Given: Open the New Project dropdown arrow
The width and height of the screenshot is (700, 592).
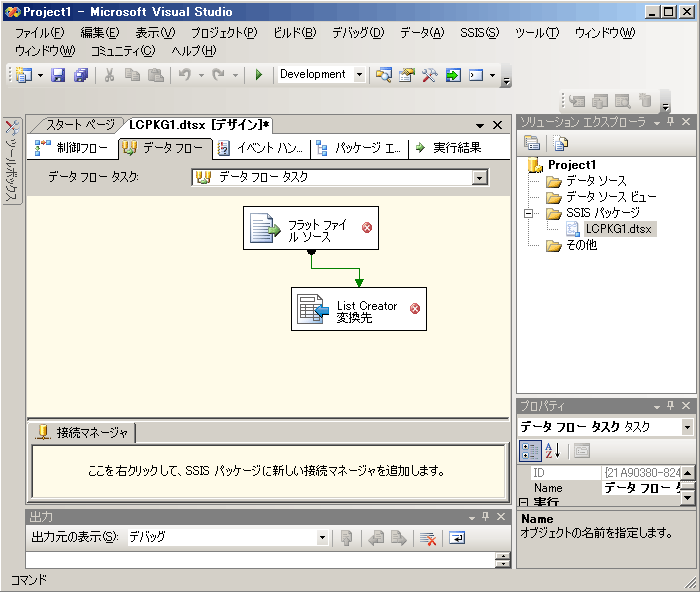Looking at the screenshot, I should coord(40,75).
